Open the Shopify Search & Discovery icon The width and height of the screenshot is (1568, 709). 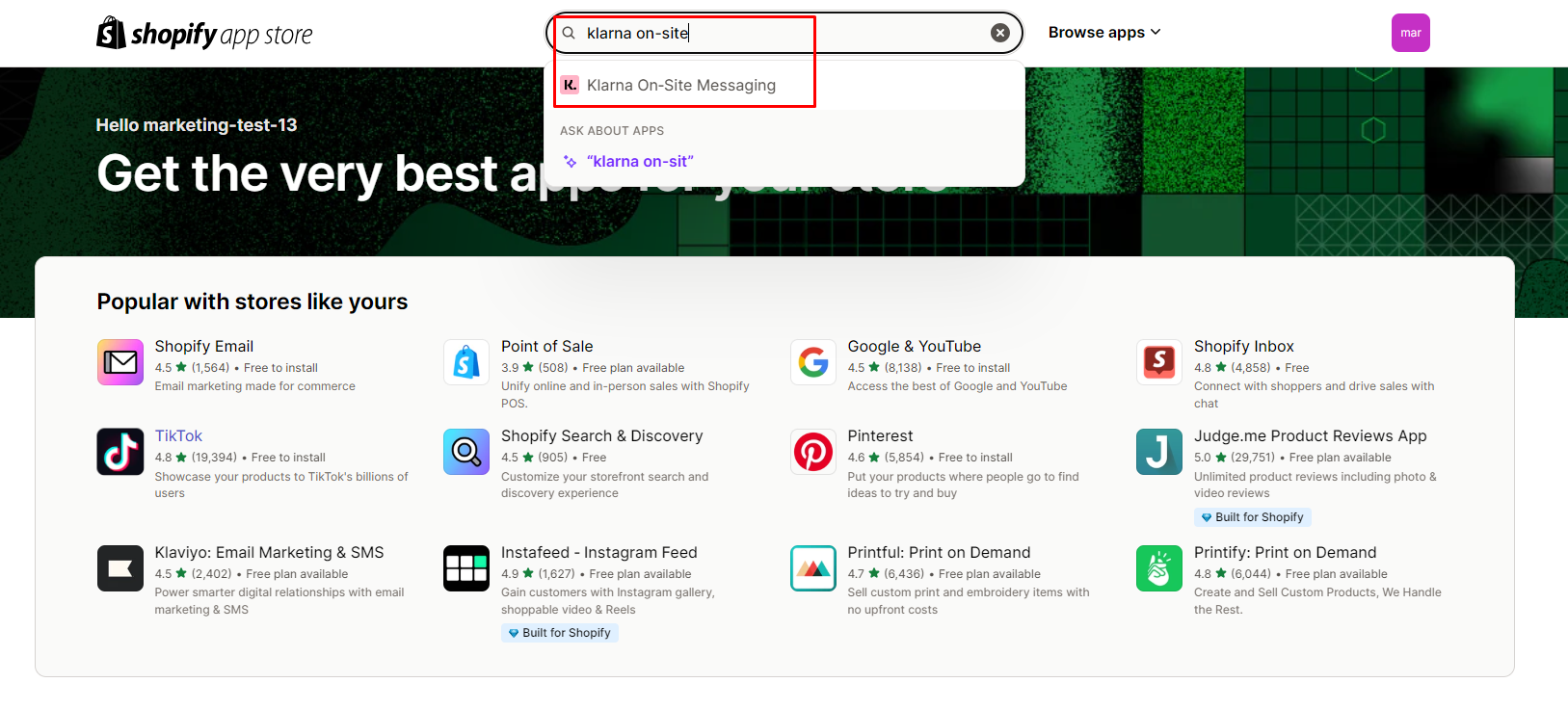466,452
